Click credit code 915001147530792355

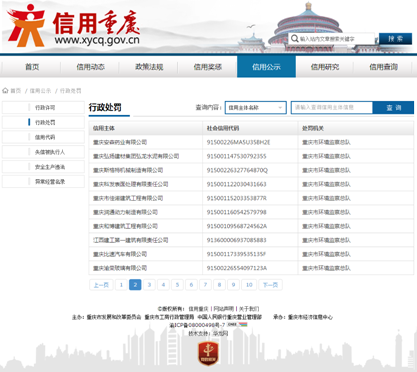point(236,156)
